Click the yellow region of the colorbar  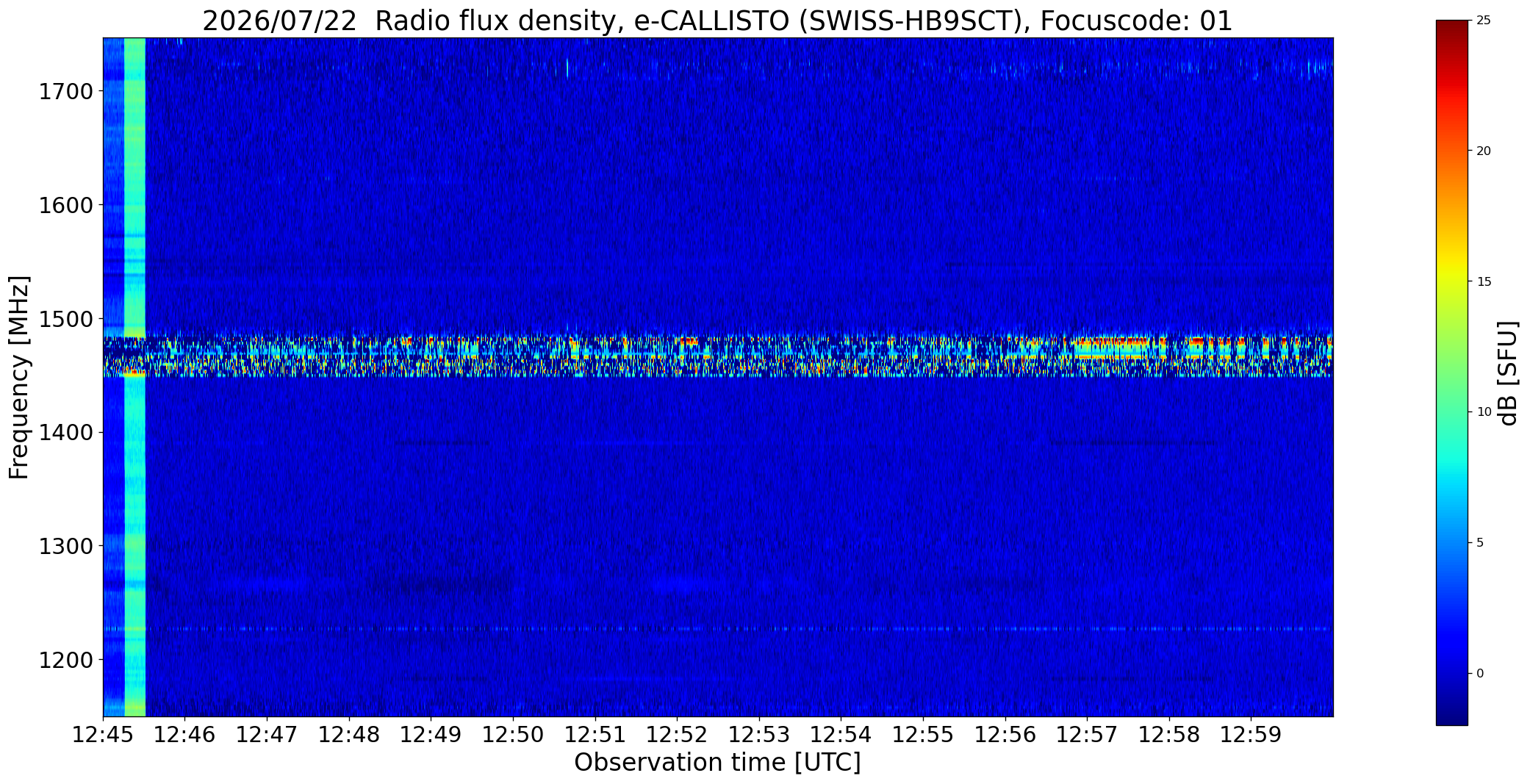1451,283
